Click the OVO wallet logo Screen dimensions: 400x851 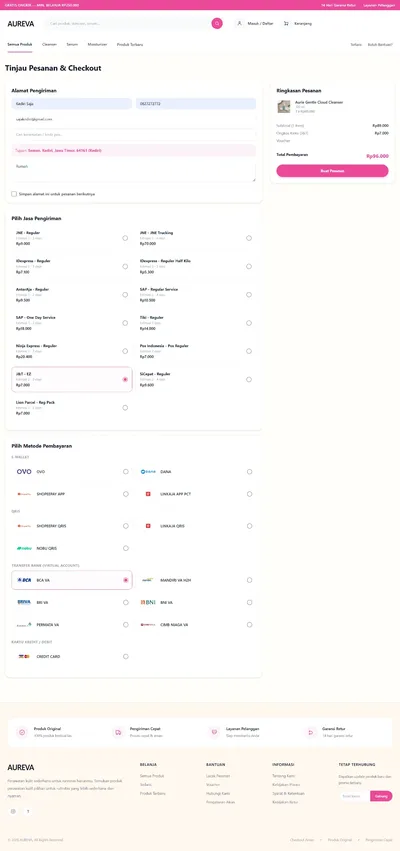click(x=24, y=472)
